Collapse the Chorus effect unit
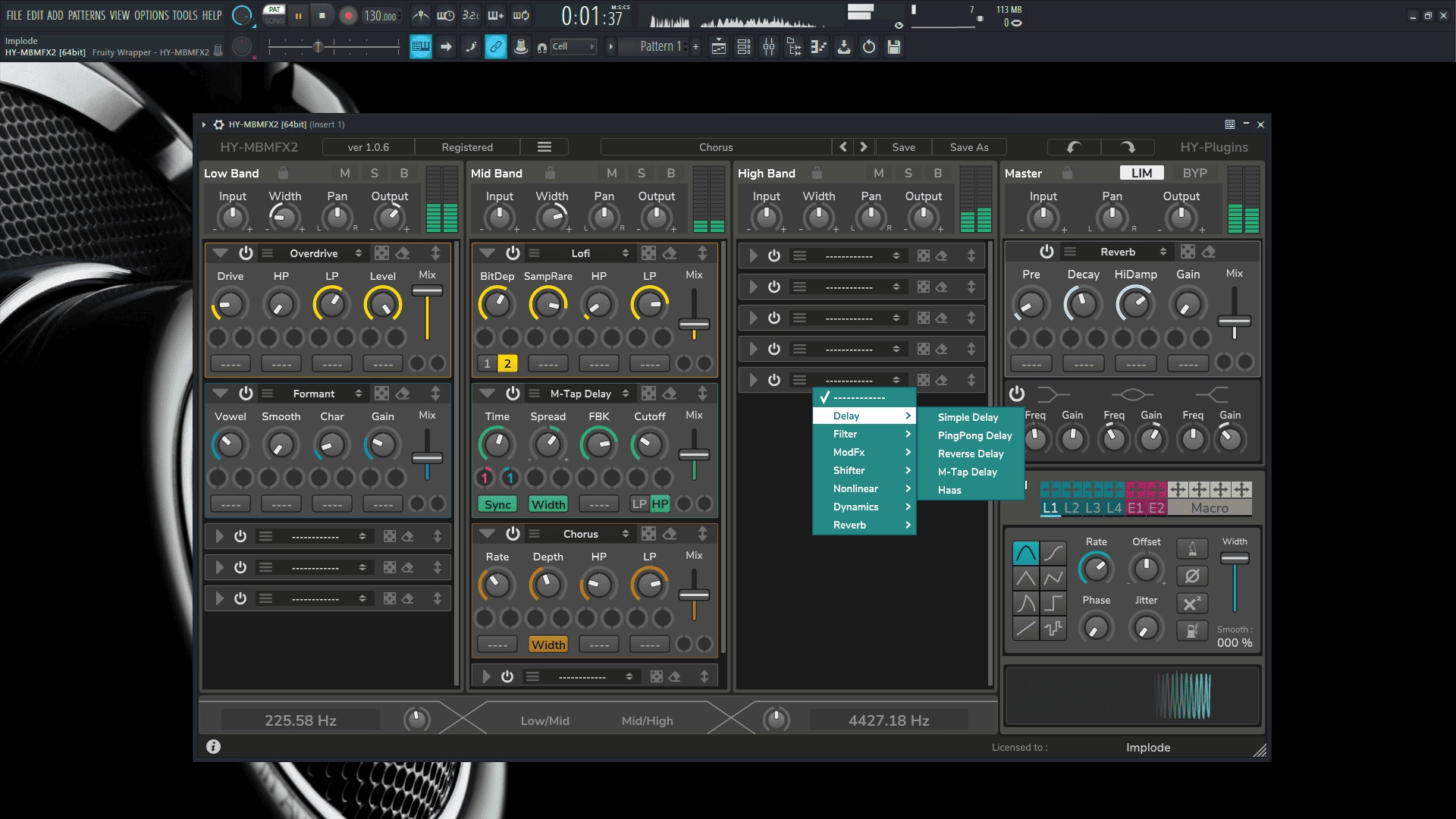This screenshot has width=1456, height=819. (488, 534)
